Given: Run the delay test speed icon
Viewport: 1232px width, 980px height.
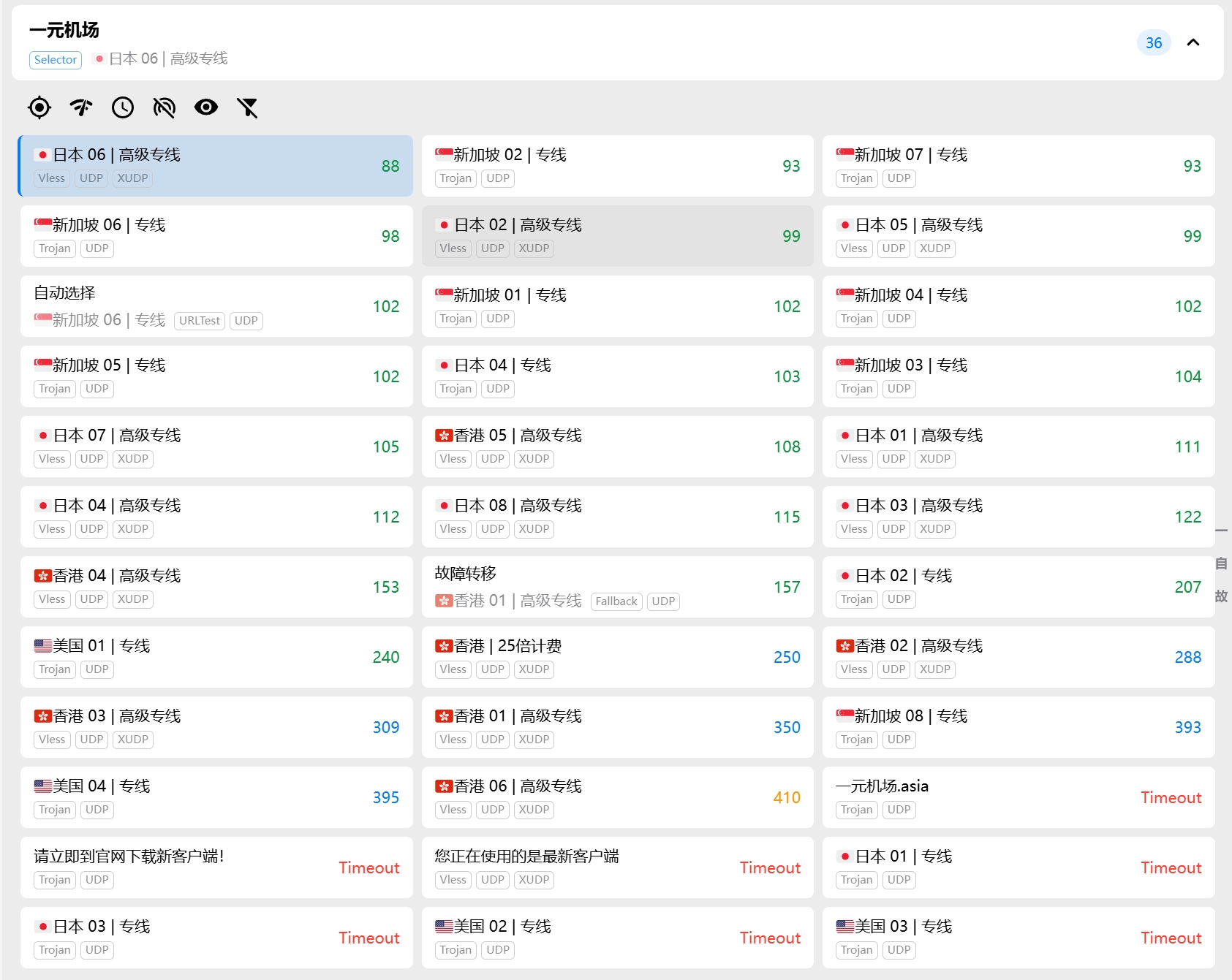Looking at the screenshot, I should click(81, 108).
